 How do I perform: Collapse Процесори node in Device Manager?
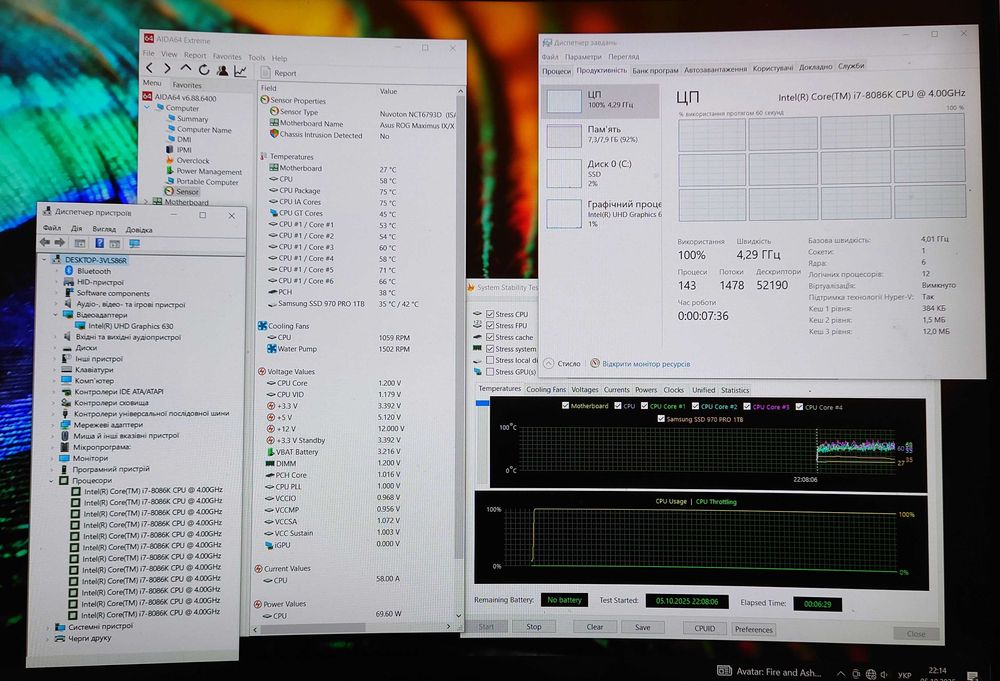point(52,481)
